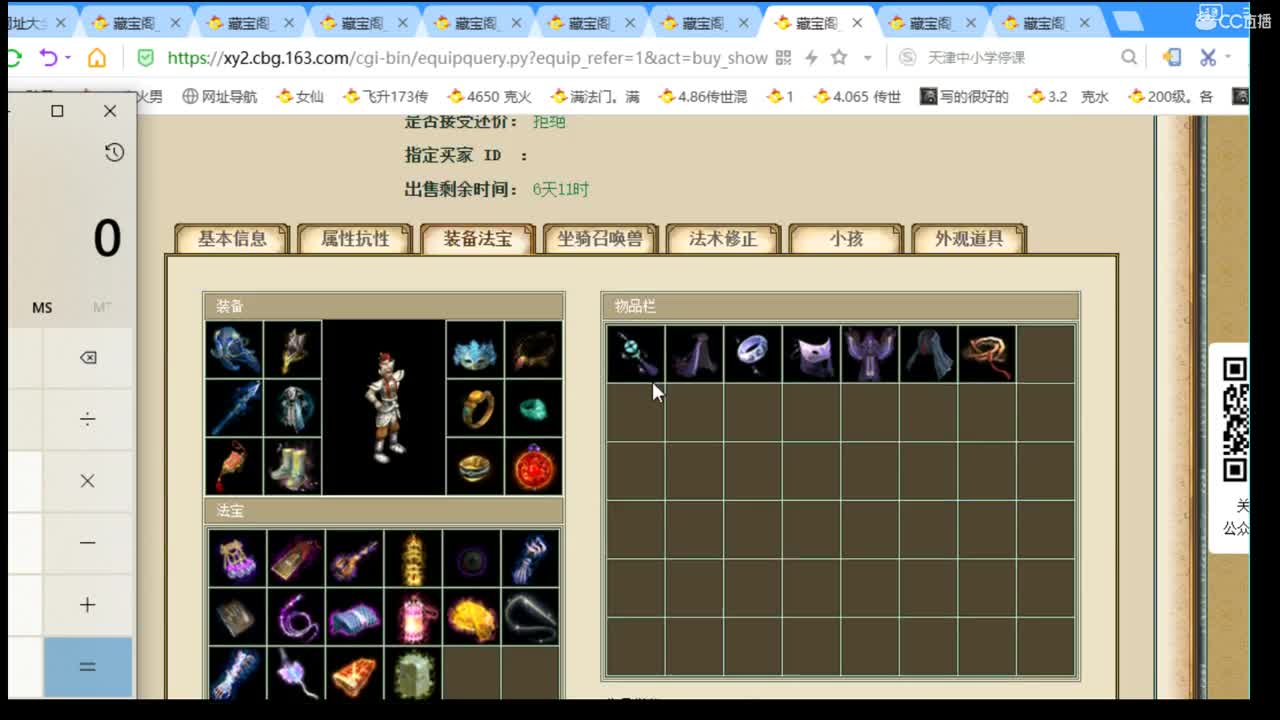View the boots equipment slot
The width and height of the screenshot is (1280, 720).
click(293, 466)
